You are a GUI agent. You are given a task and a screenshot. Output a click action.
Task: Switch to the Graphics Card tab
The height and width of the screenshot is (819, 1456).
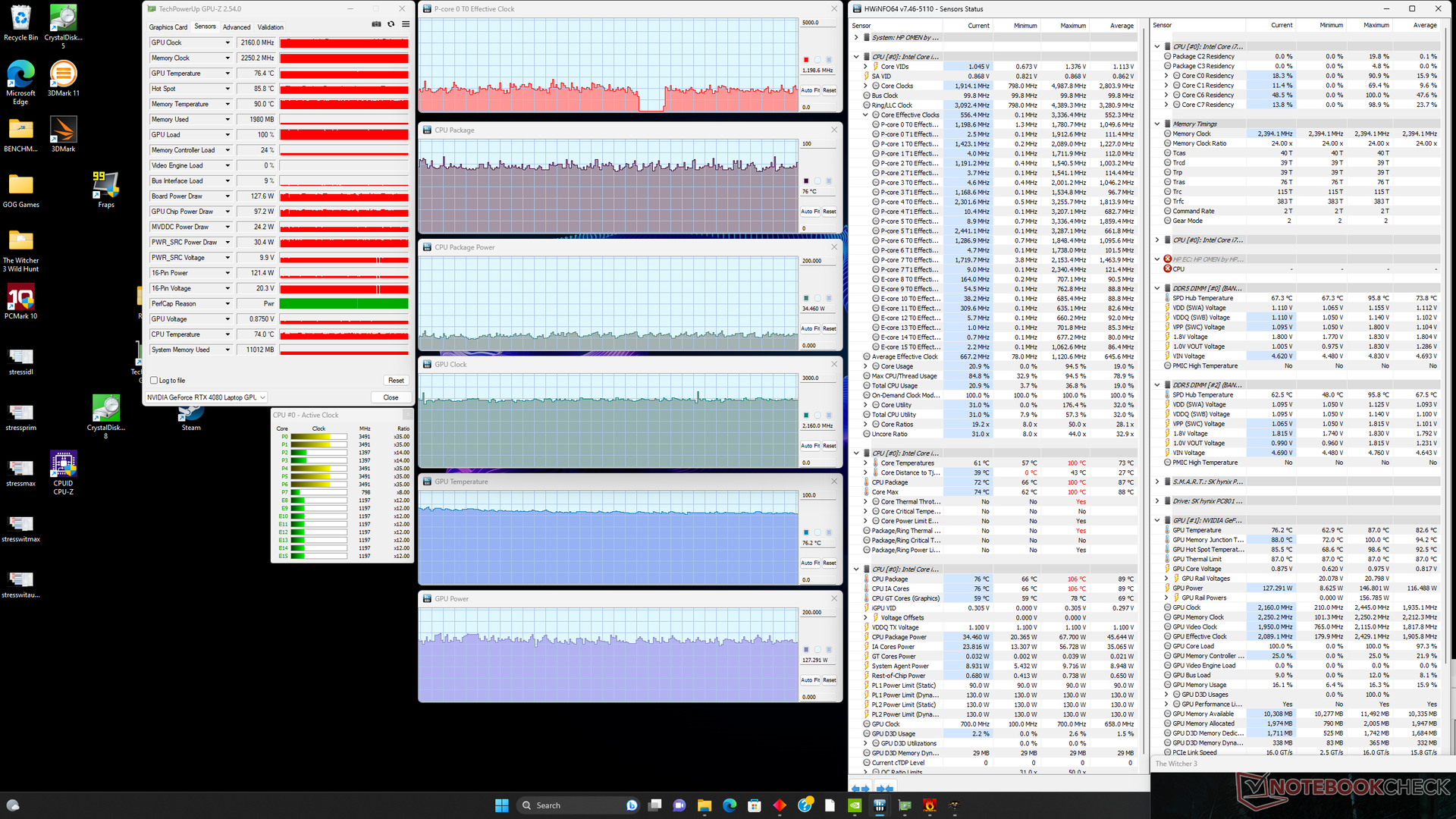tap(168, 27)
